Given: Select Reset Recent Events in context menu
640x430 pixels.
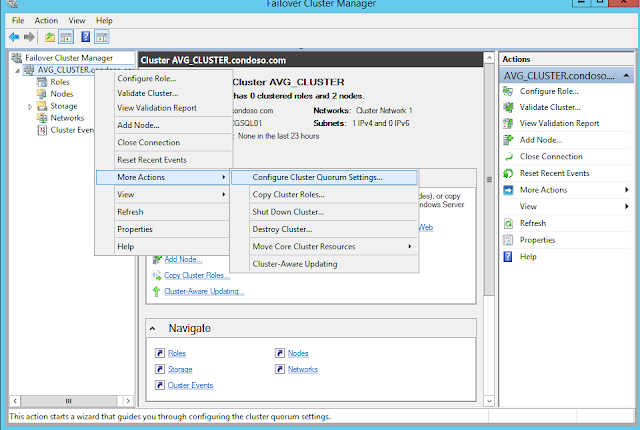Looking at the screenshot, I should pos(162,160).
